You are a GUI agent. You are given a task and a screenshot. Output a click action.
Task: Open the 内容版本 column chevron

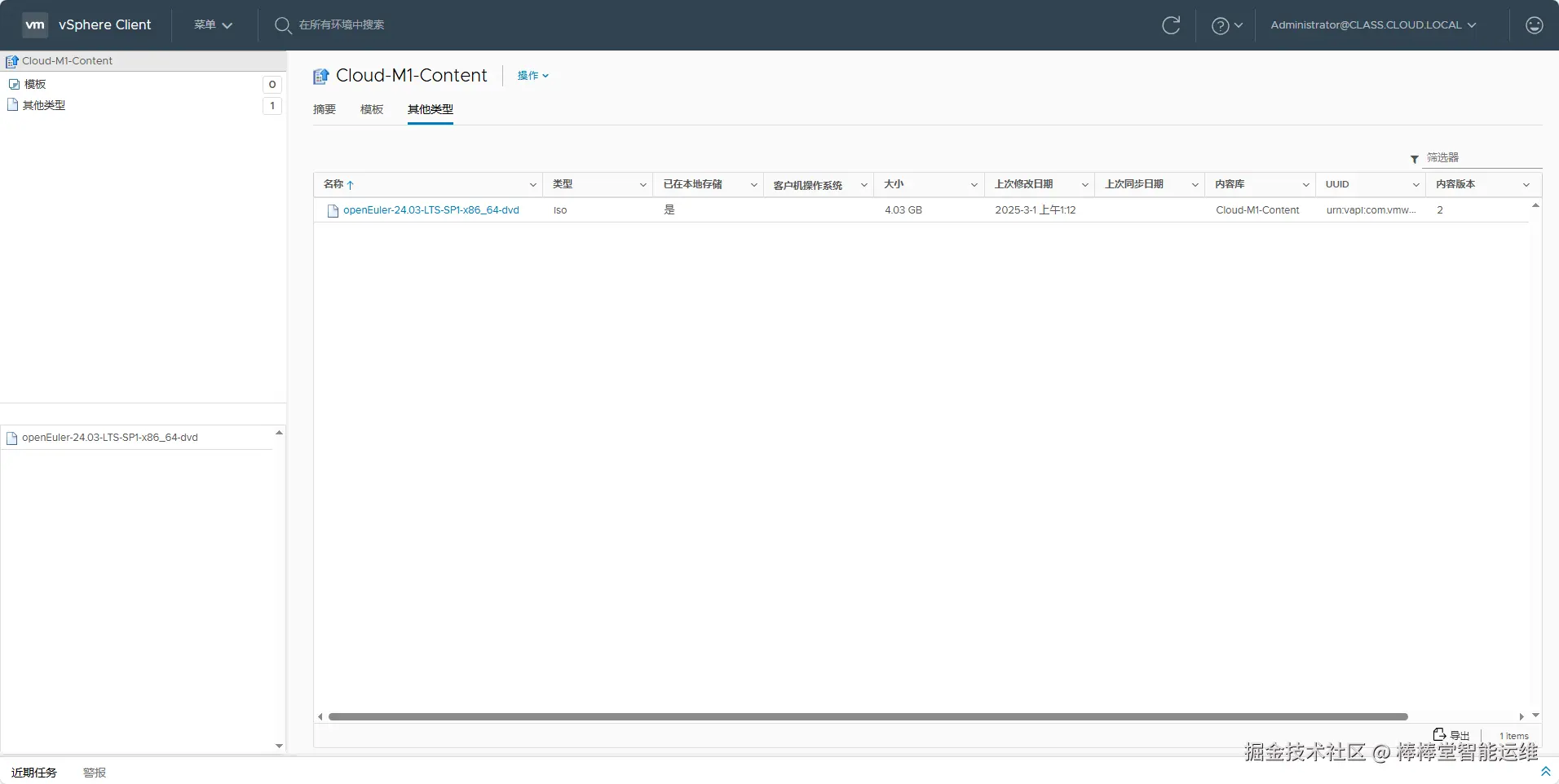tap(1526, 185)
